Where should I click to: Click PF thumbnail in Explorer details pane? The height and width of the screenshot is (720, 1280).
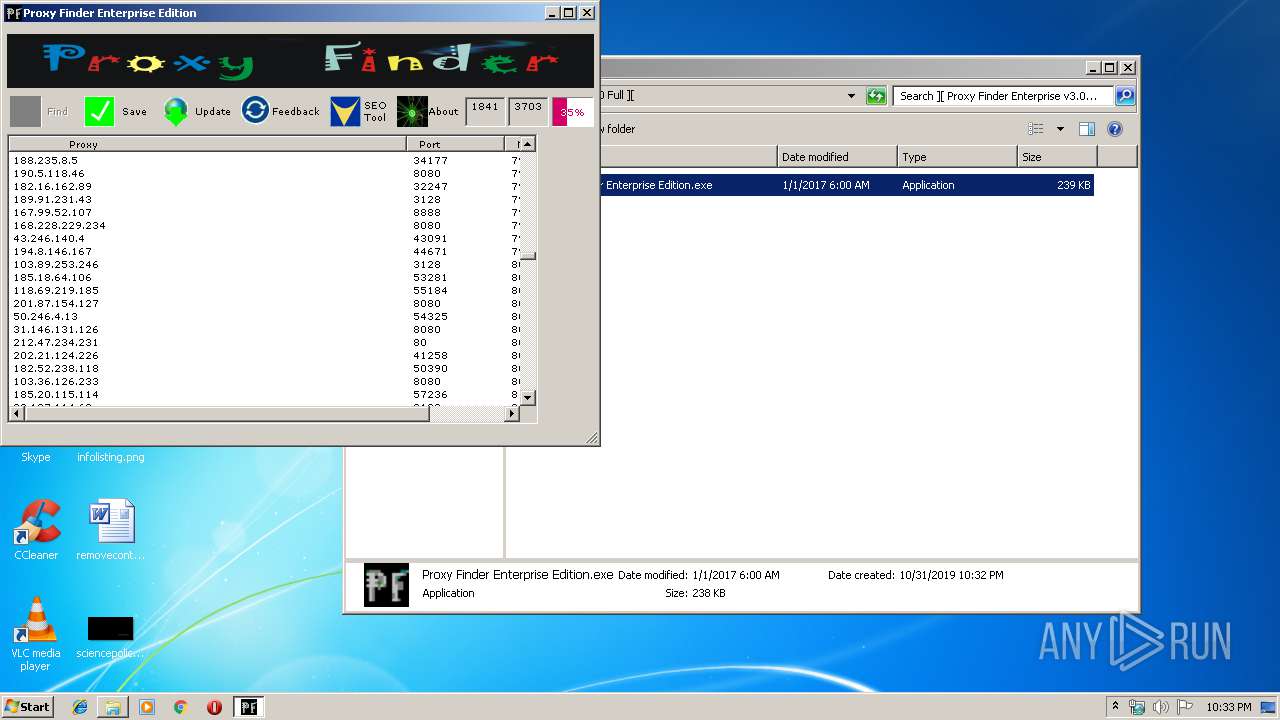coord(386,584)
